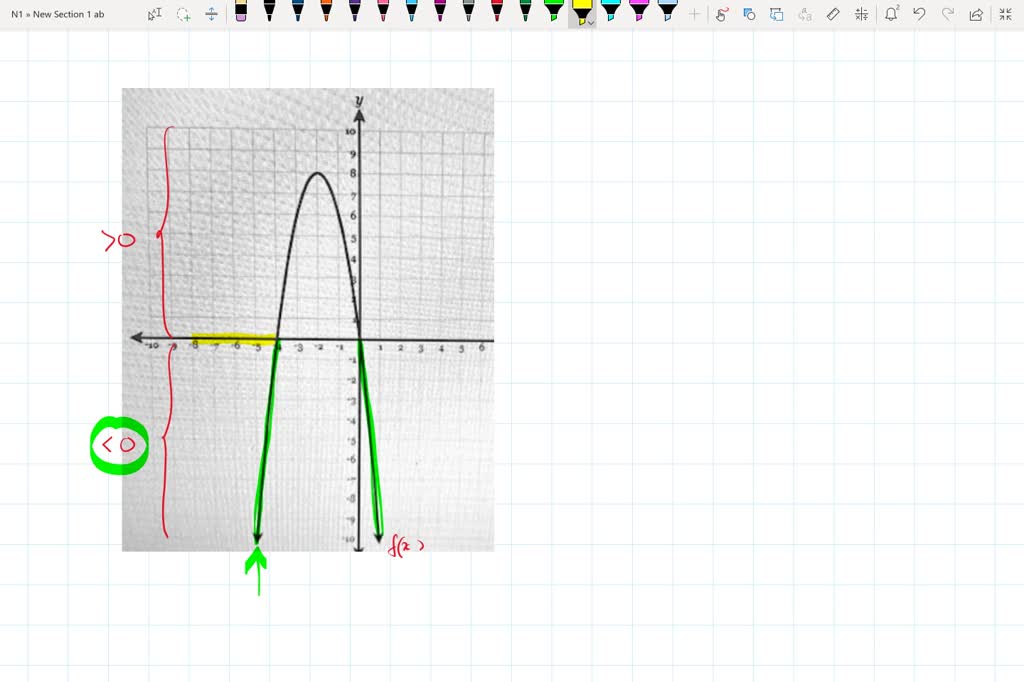This screenshot has width=1024, height=682.
Task: Choose the Ink to Shape converter icon
Action: tap(748, 14)
